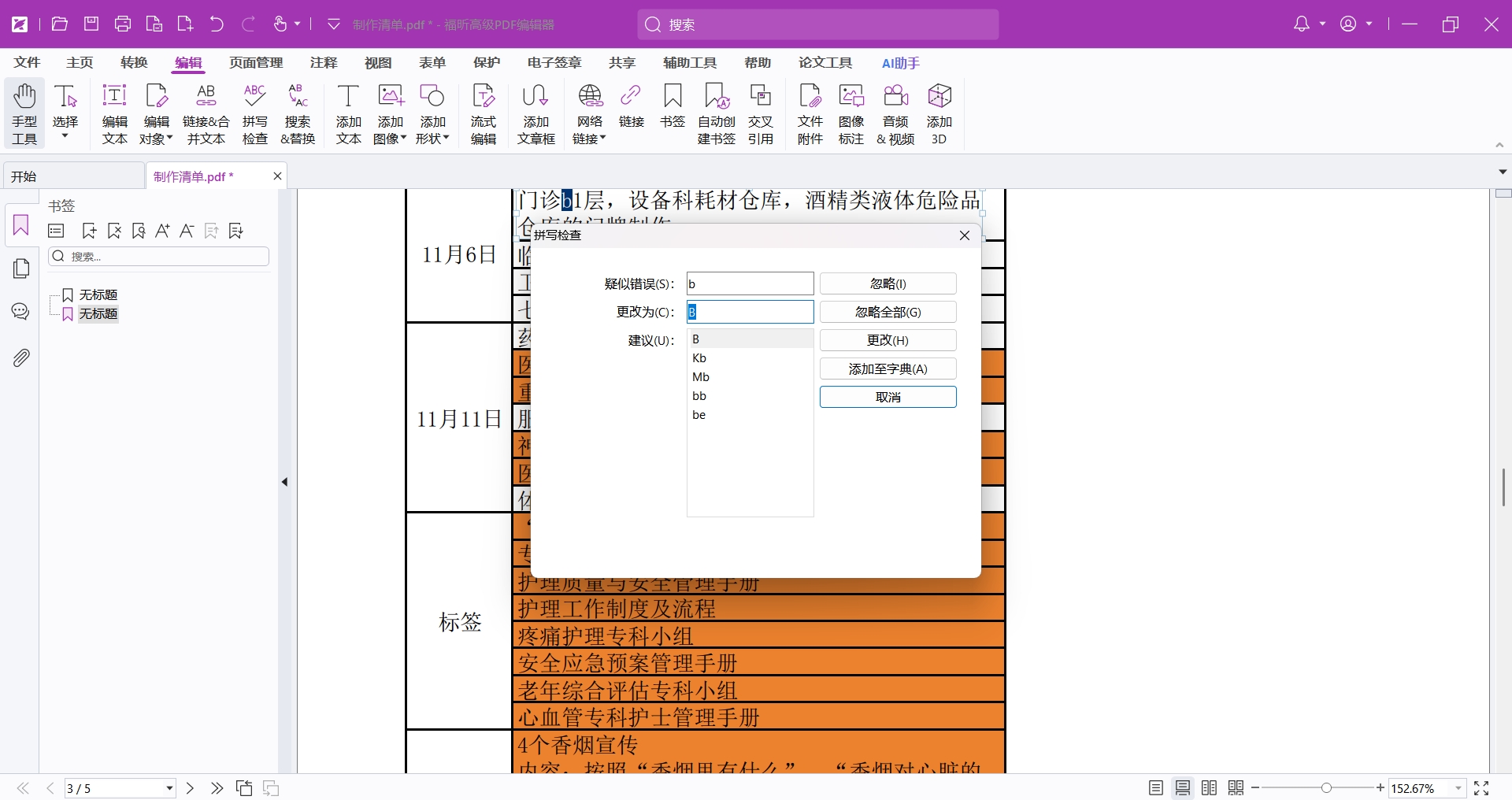Click the Add Text (添加文本) tool
The image size is (1512, 800).
[348, 113]
